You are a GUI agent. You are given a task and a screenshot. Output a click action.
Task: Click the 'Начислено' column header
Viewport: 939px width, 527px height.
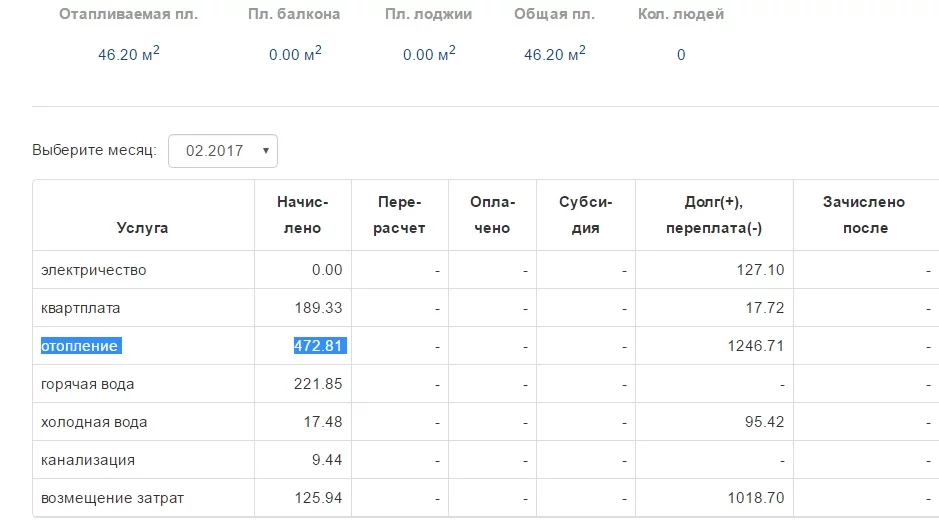coord(302,215)
